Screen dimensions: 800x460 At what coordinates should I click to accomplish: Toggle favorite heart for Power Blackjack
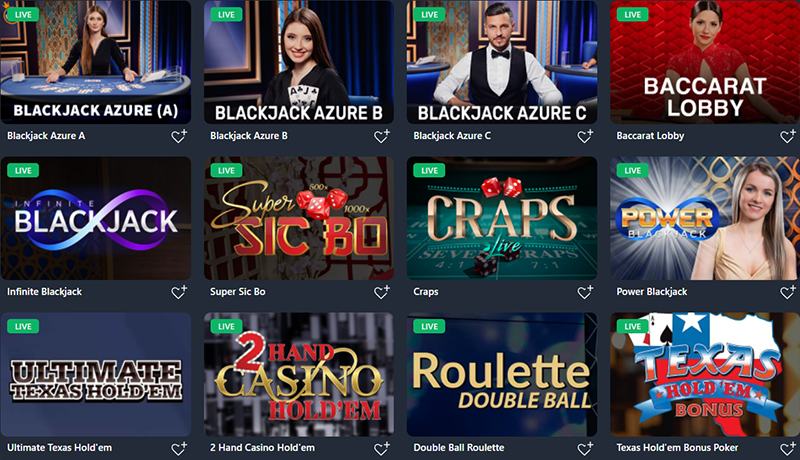pos(788,292)
